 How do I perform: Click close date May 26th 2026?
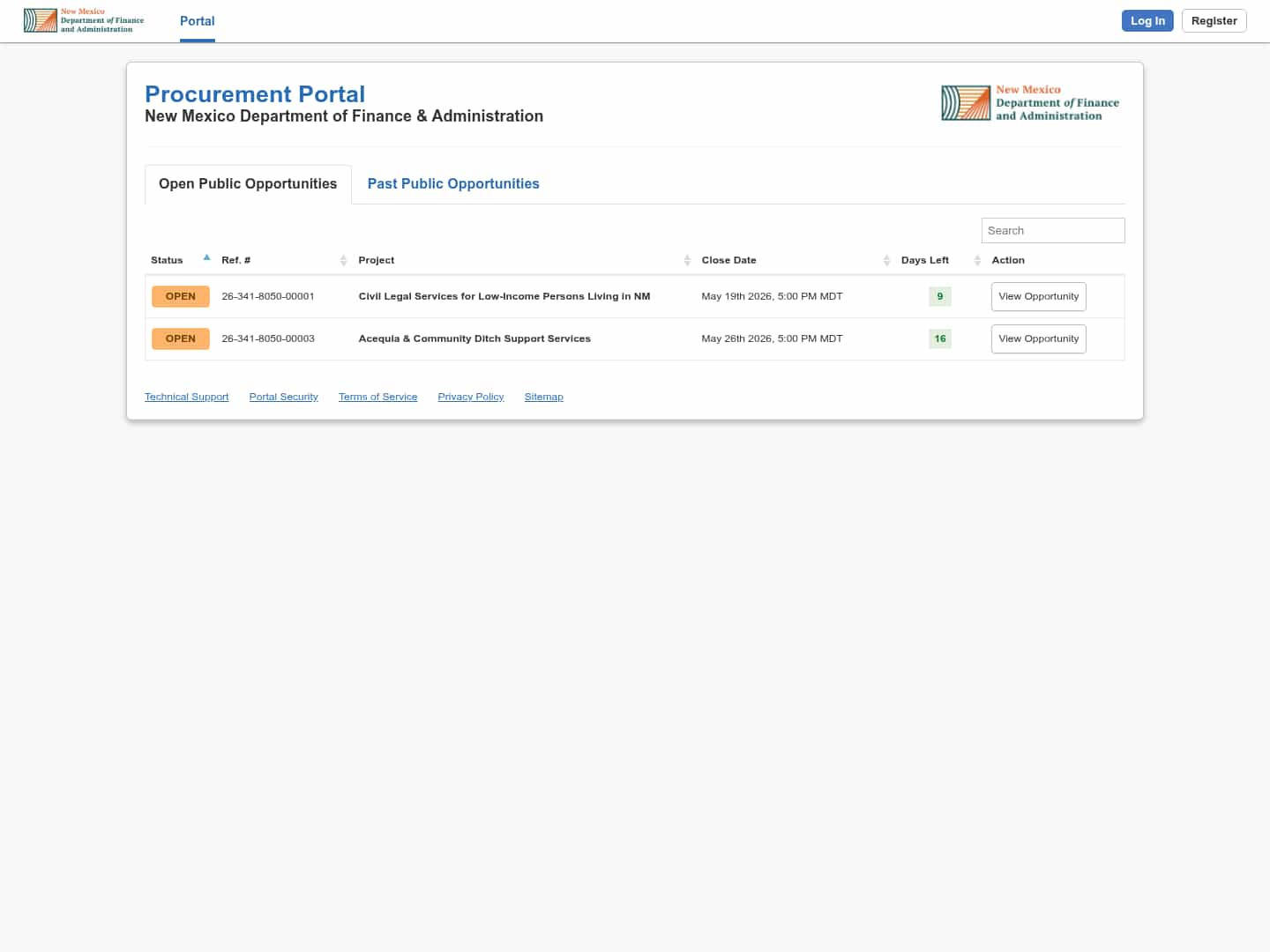tap(772, 339)
